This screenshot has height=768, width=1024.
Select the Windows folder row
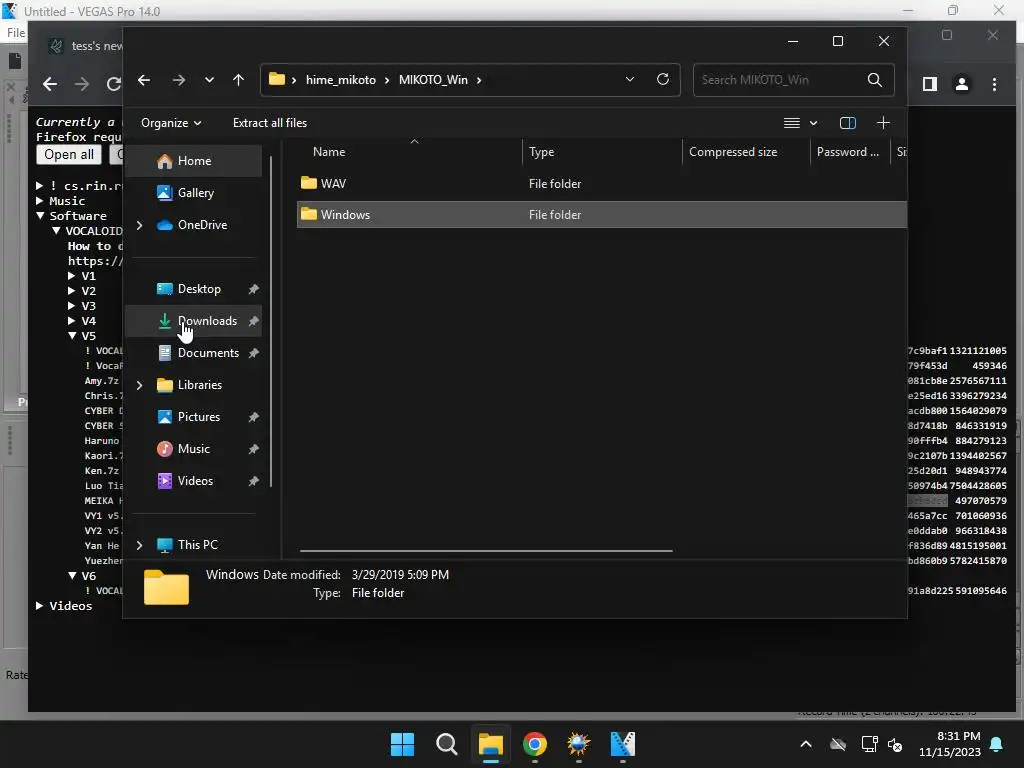(x=601, y=215)
